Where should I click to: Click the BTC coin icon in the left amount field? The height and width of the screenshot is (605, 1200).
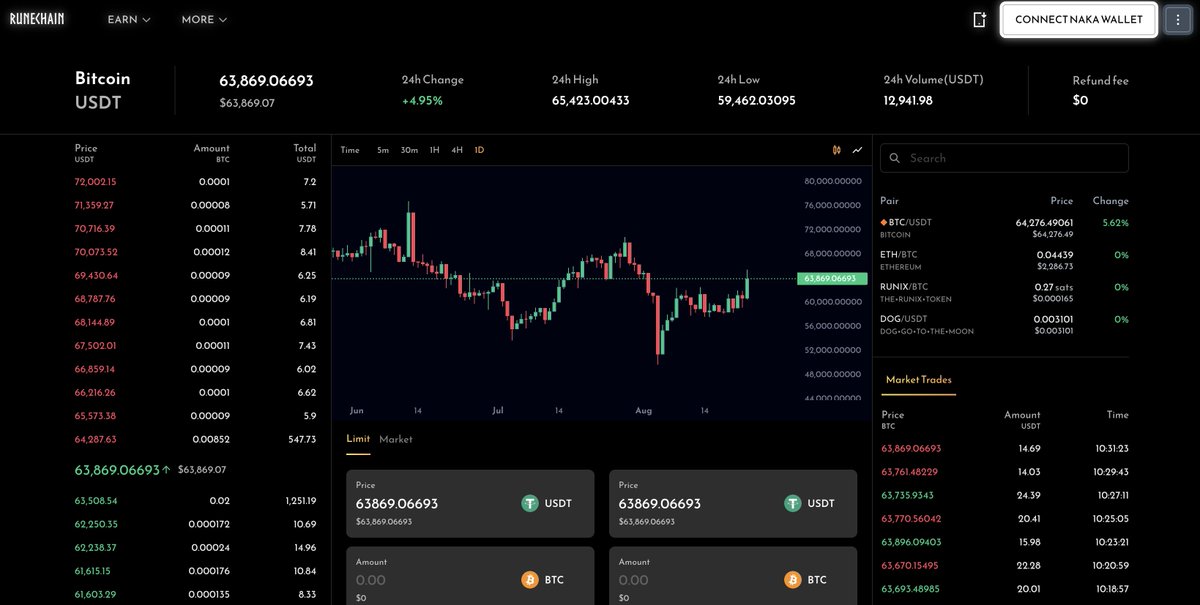point(531,580)
